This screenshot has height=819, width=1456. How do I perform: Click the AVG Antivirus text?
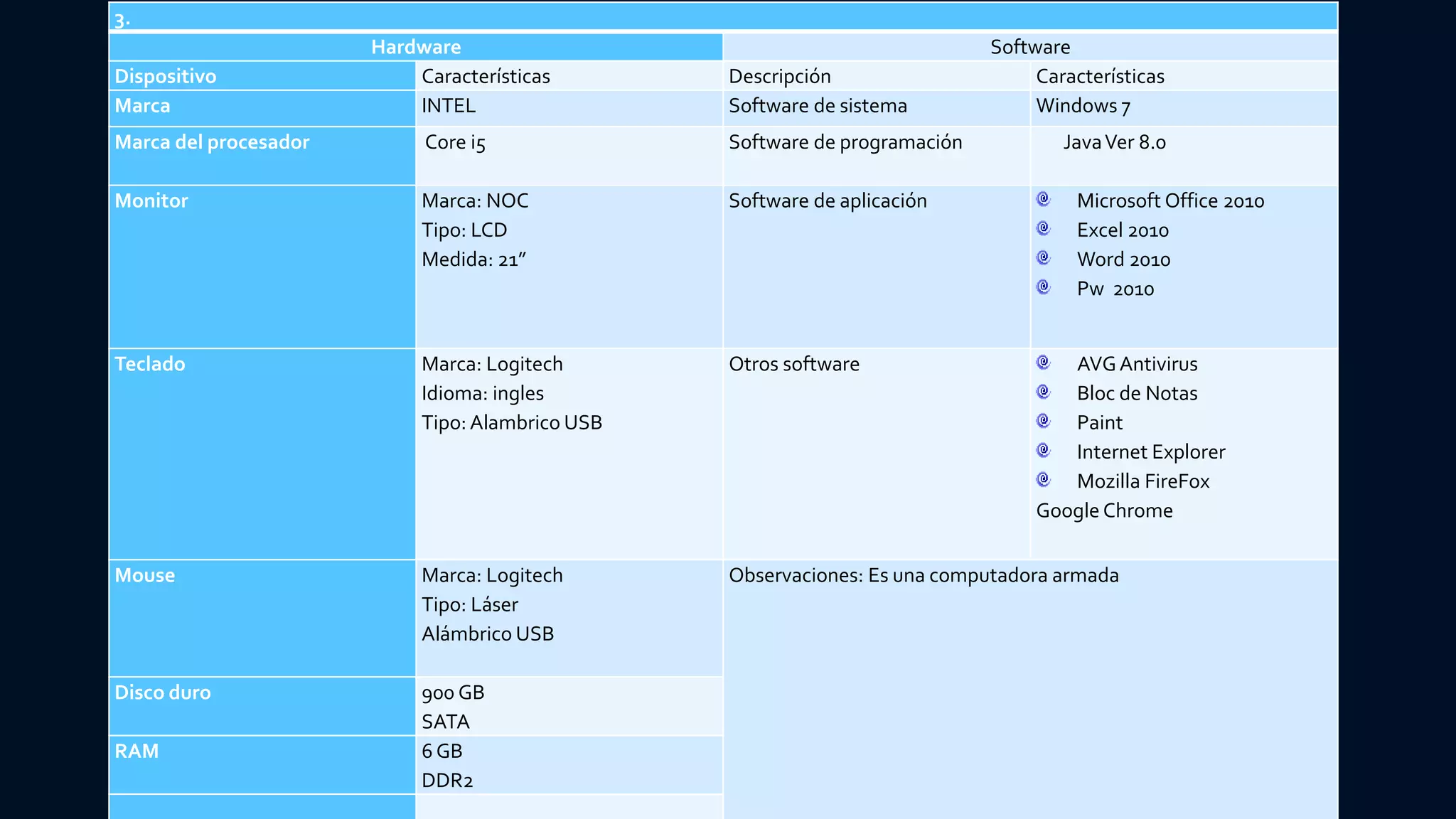(x=1137, y=364)
